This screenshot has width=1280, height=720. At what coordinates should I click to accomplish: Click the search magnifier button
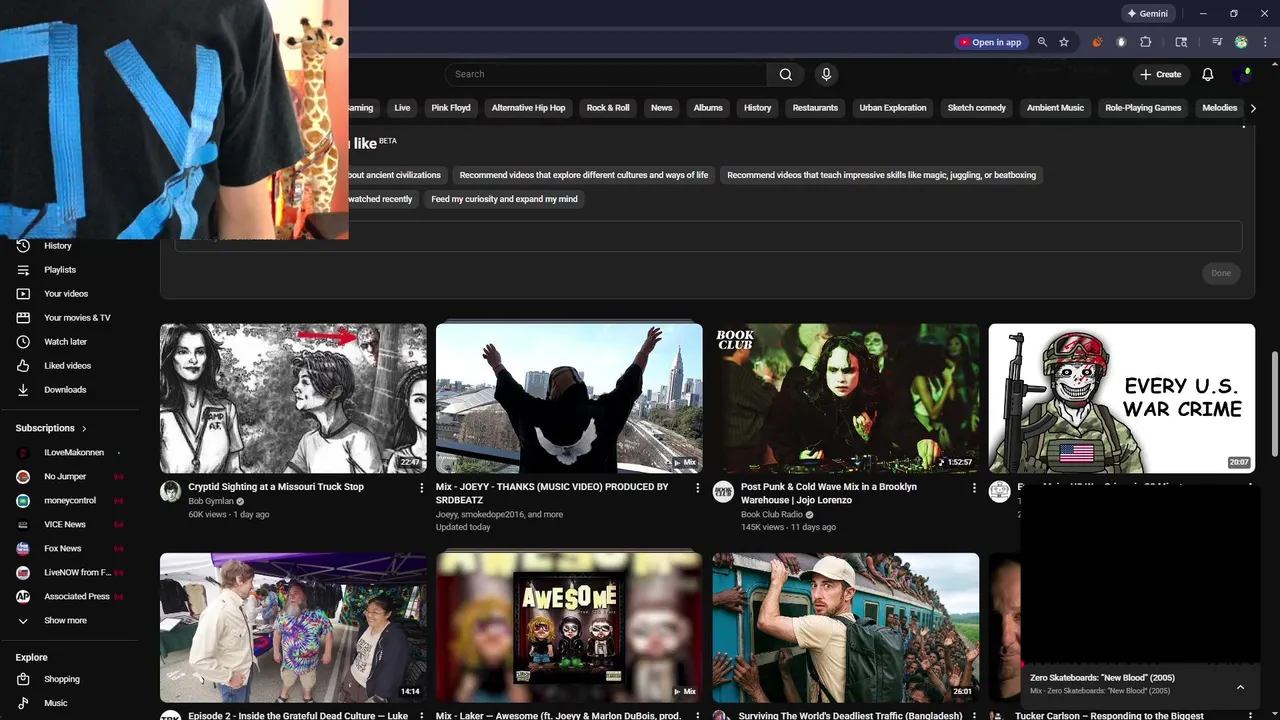(x=786, y=74)
